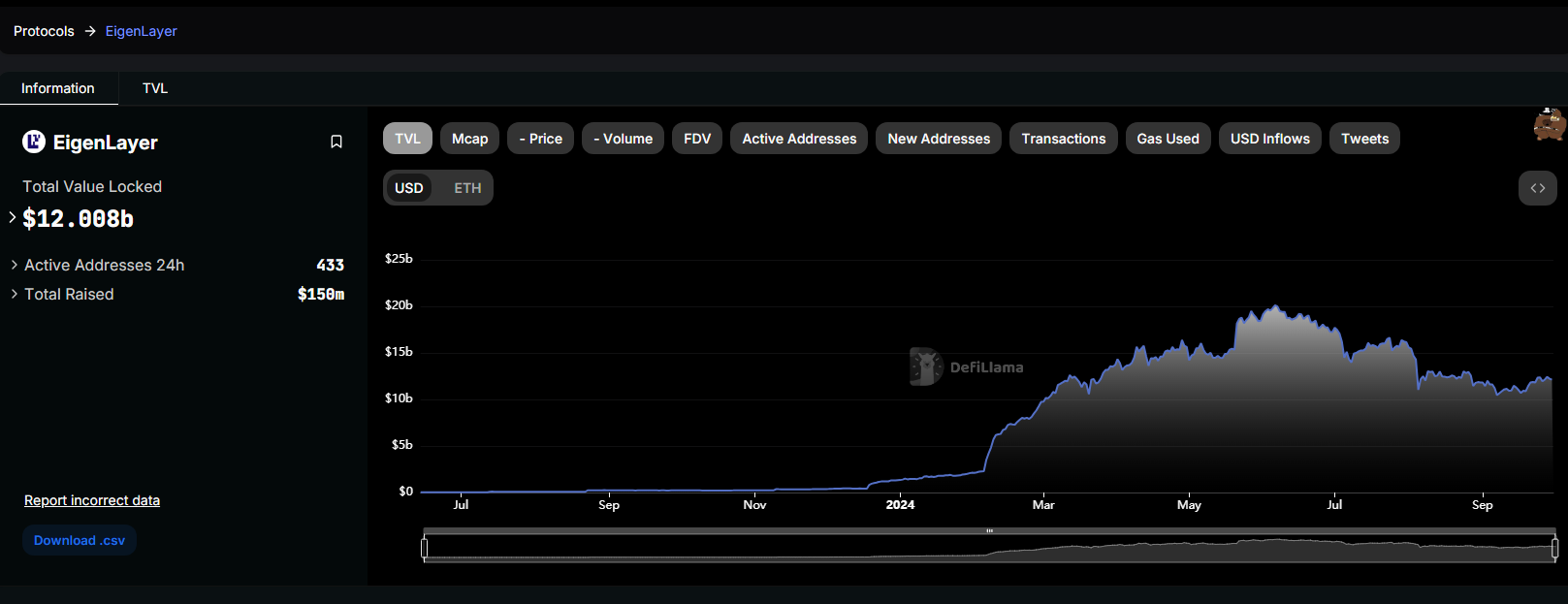This screenshot has height=604, width=1568.
Task: Toggle the TVL chart metric
Action: pos(407,139)
